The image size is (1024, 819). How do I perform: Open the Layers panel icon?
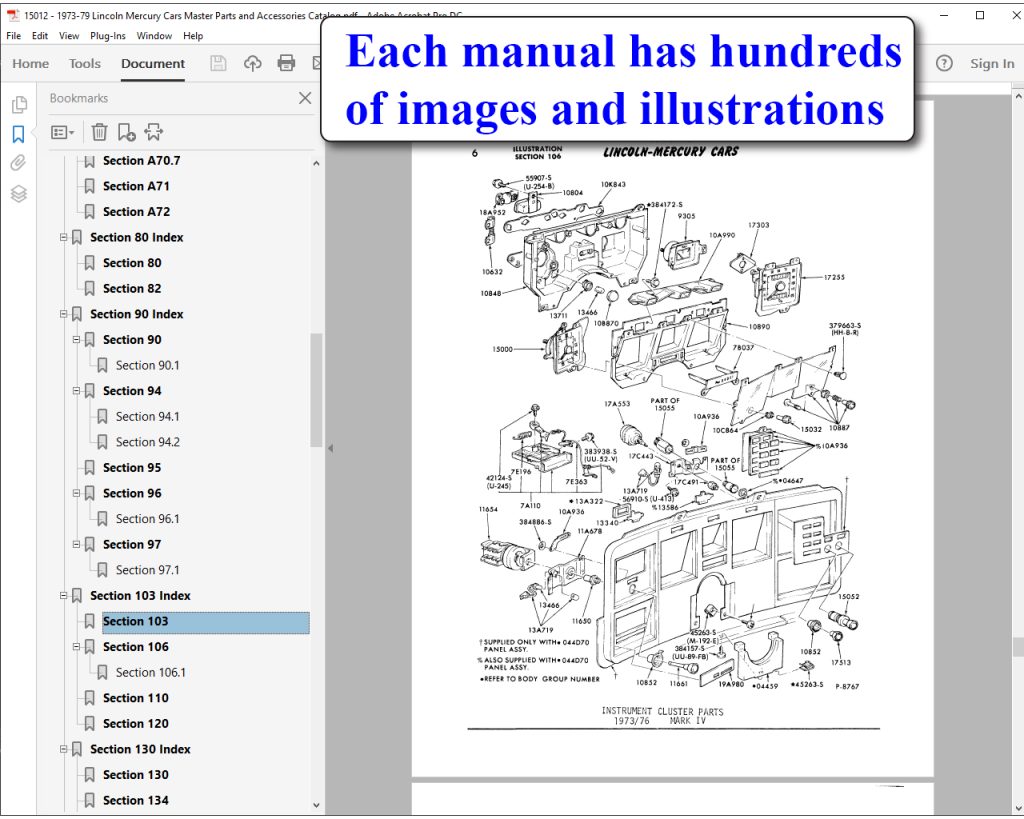tap(18, 193)
